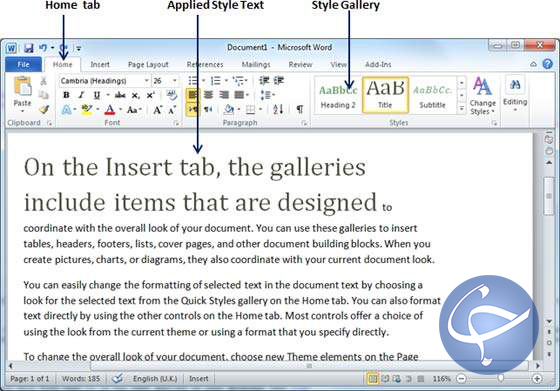This screenshot has height=391, width=560.
Task: Click English (U.K.) language indicator
Action: pyautogui.click(x=155, y=379)
